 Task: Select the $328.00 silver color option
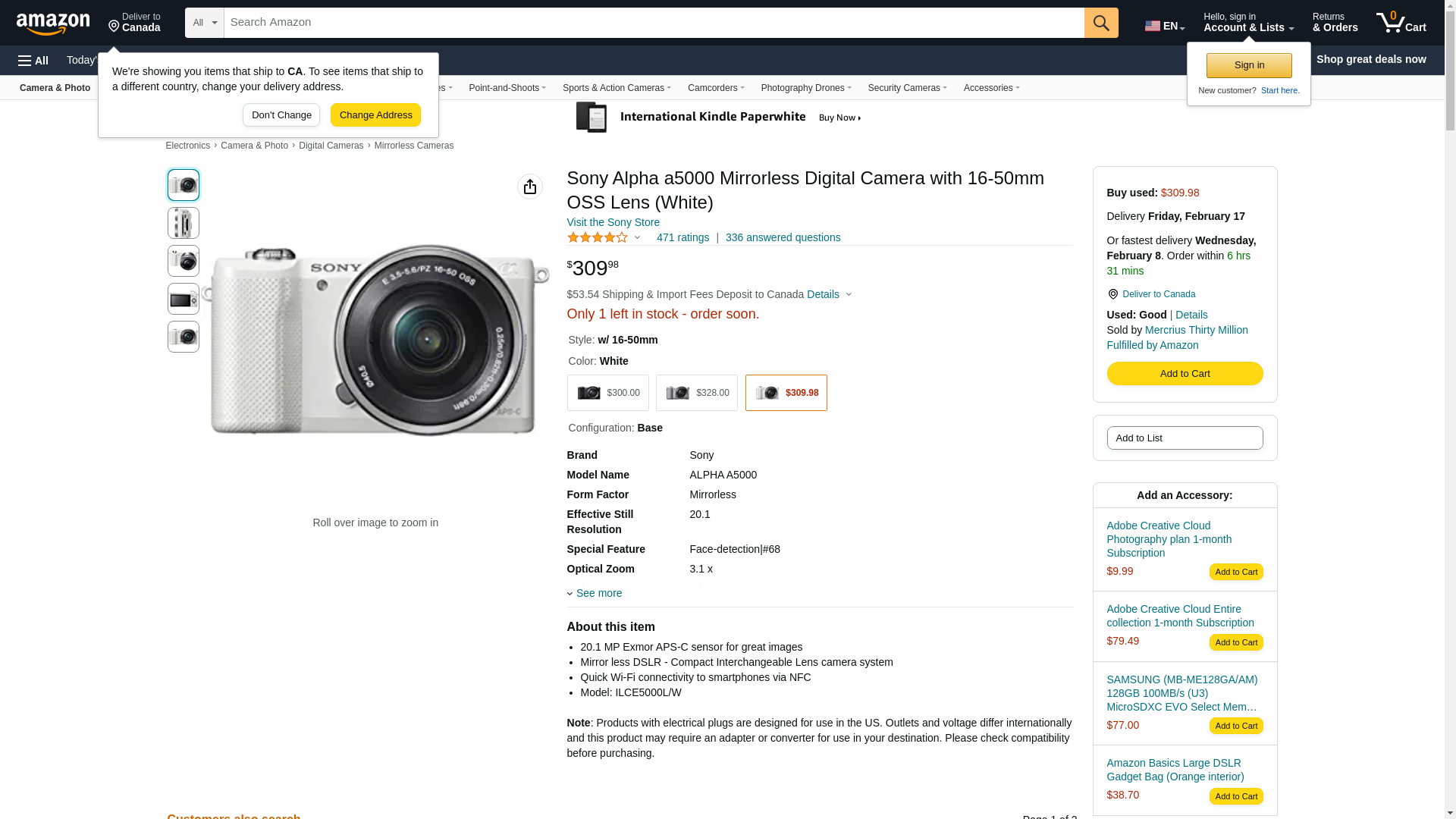pyautogui.click(x=696, y=393)
